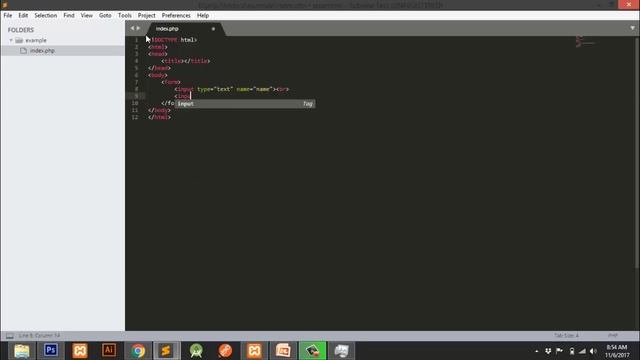The image size is (640, 360).
Task: Open File Explorer from the taskbar
Action: [x=22, y=351]
